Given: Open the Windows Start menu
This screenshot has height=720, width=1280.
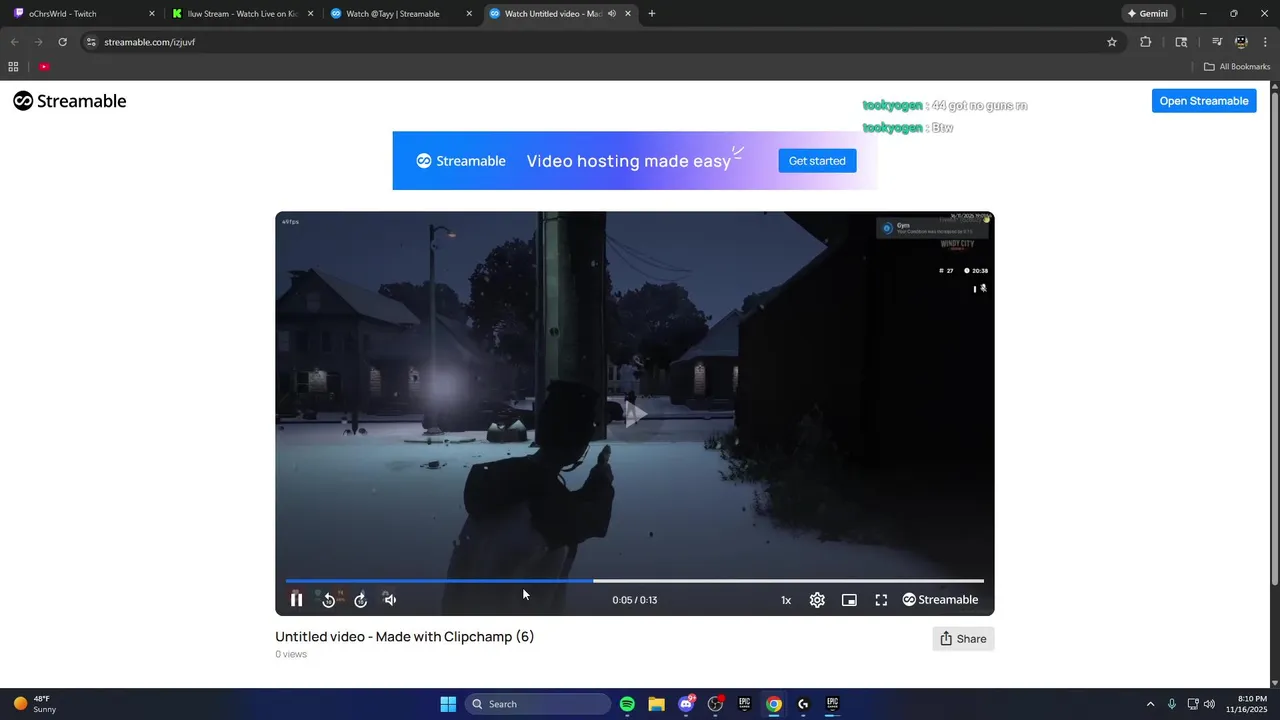Looking at the screenshot, I should coord(448,704).
